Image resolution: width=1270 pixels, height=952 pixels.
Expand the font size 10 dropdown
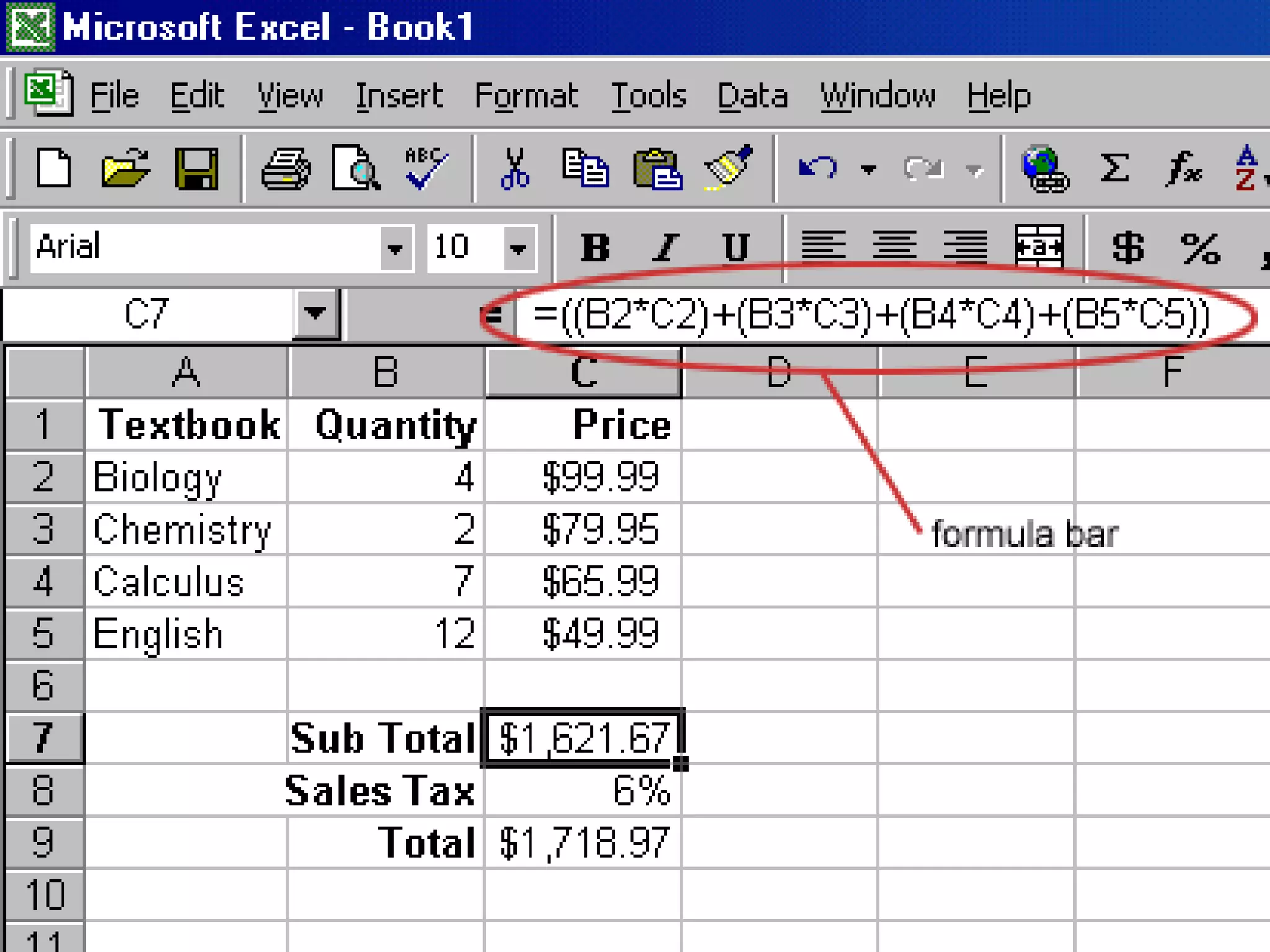click(518, 249)
